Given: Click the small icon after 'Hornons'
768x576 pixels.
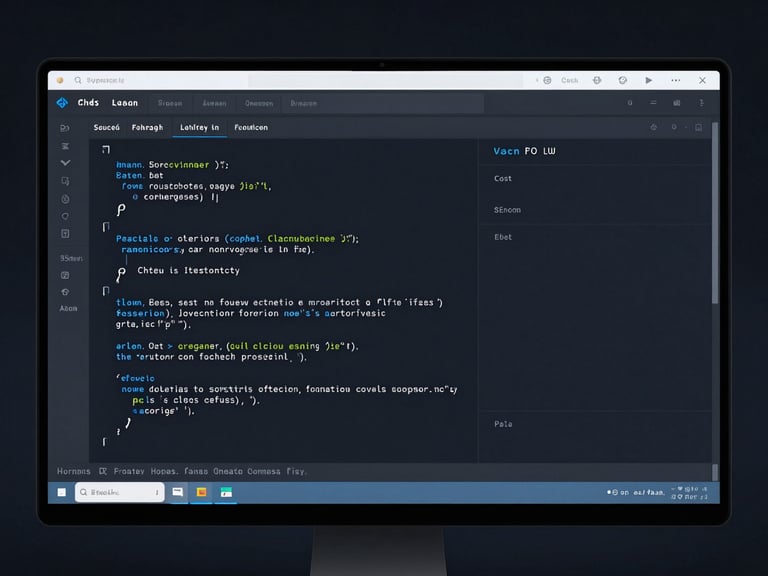Looking at the screenshot, I should click(x=103, y=471).
